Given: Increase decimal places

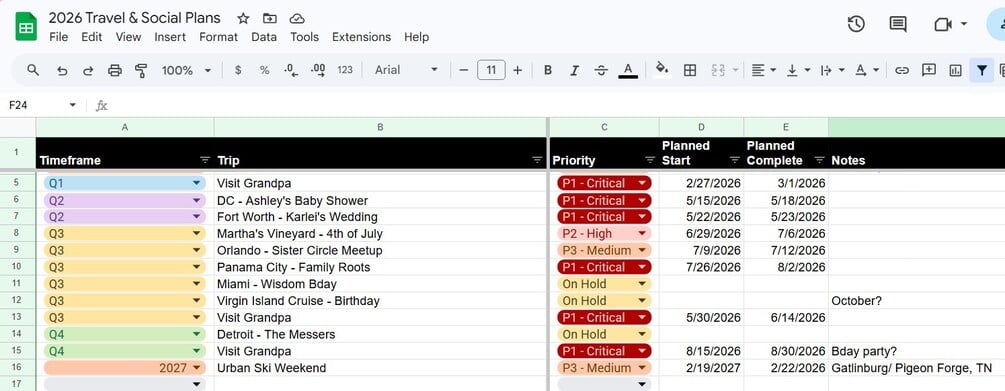Looking at the screenshot, I should tap(318, 70).
